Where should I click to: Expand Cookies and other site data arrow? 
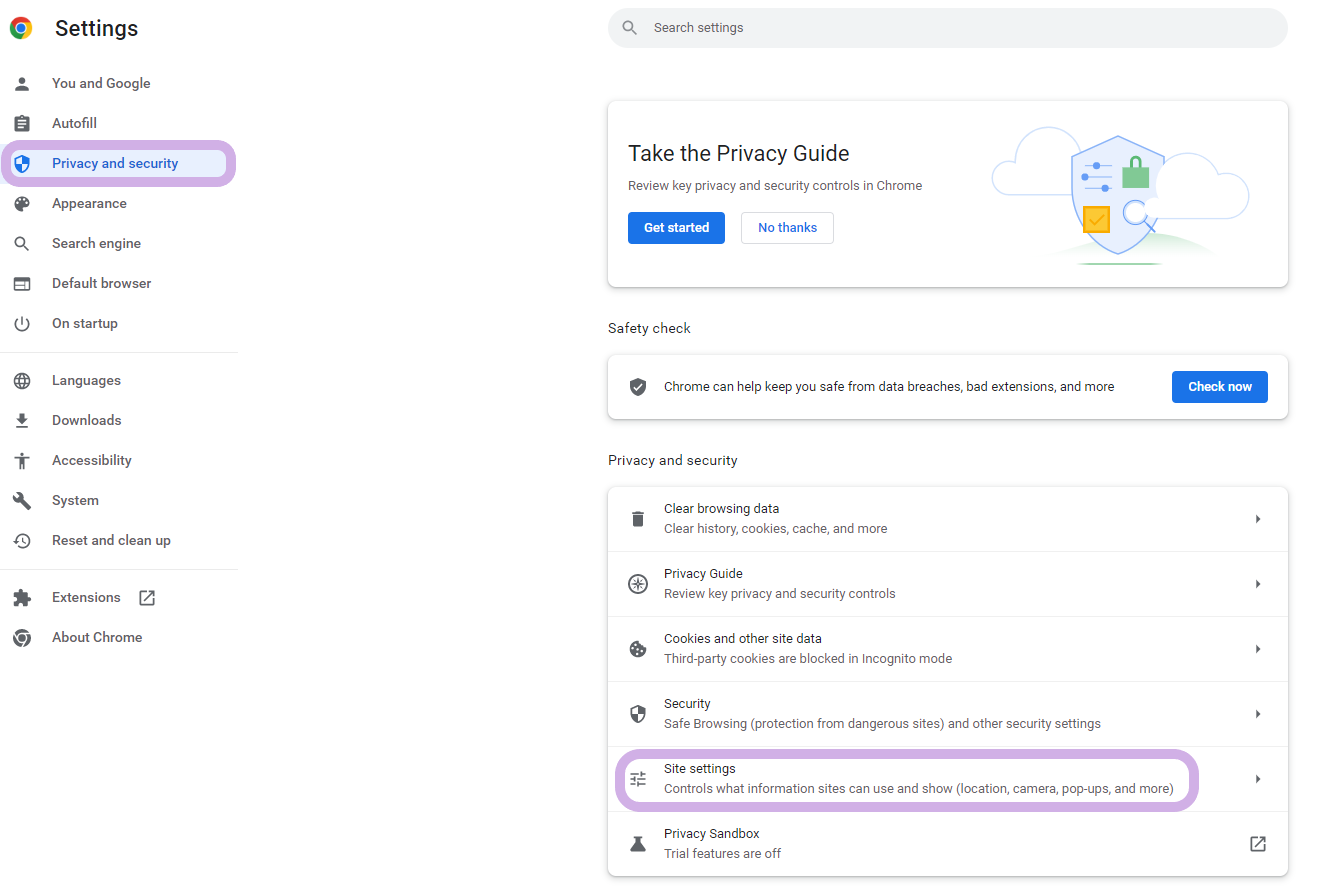tap(1258, 649)
